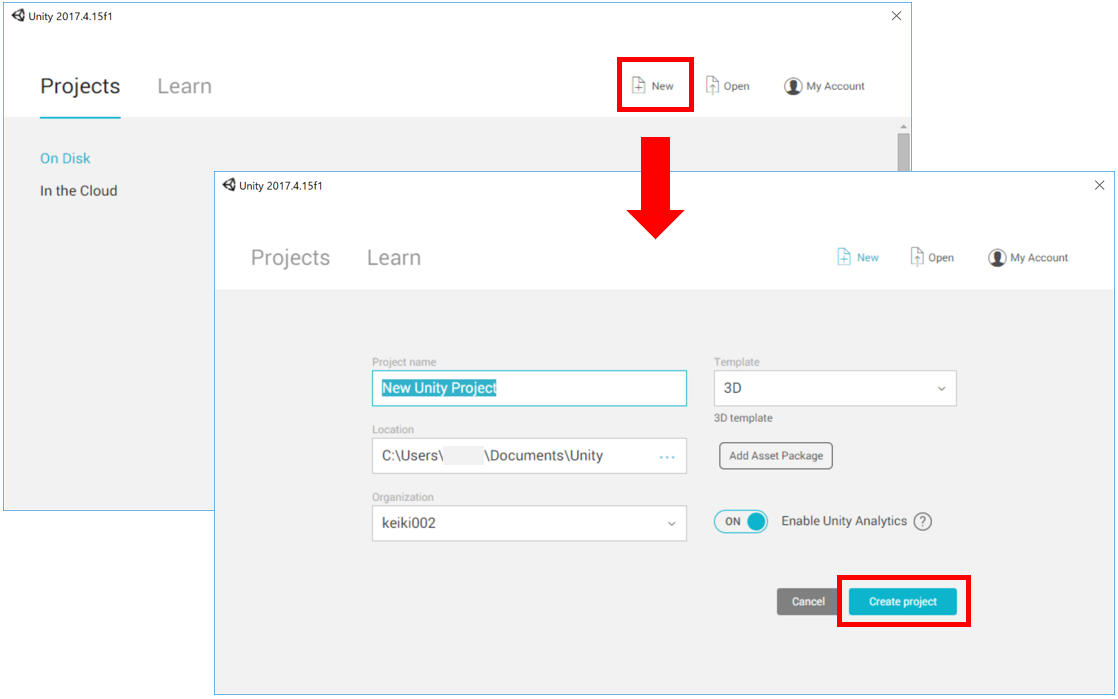Click the Open icon in front window

(x=918, y=257)
